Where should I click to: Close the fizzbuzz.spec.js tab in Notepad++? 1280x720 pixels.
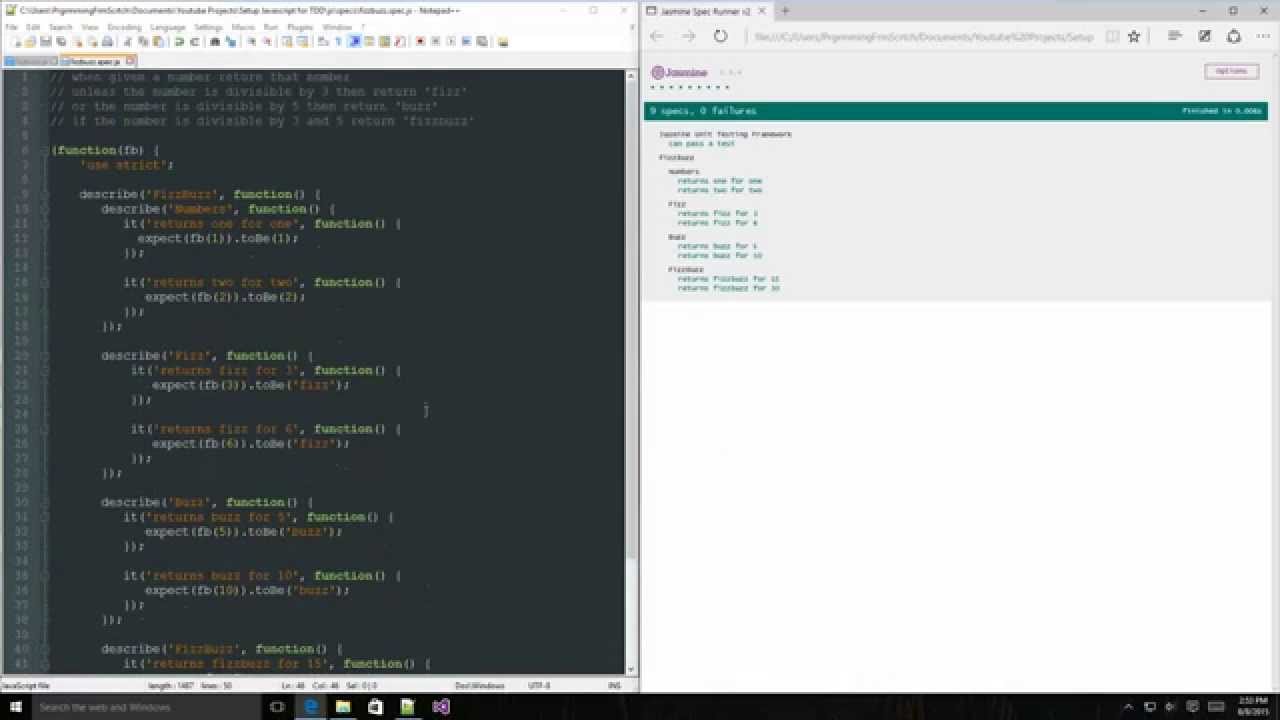(x=128, y=62)
